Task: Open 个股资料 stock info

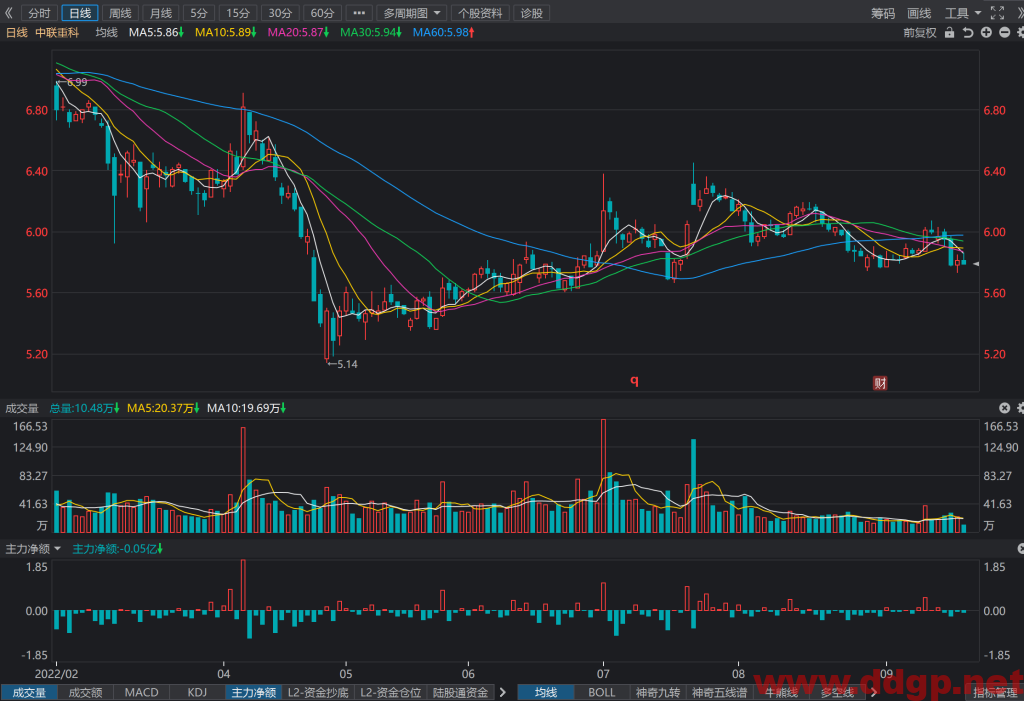Action: pos(480,13)
